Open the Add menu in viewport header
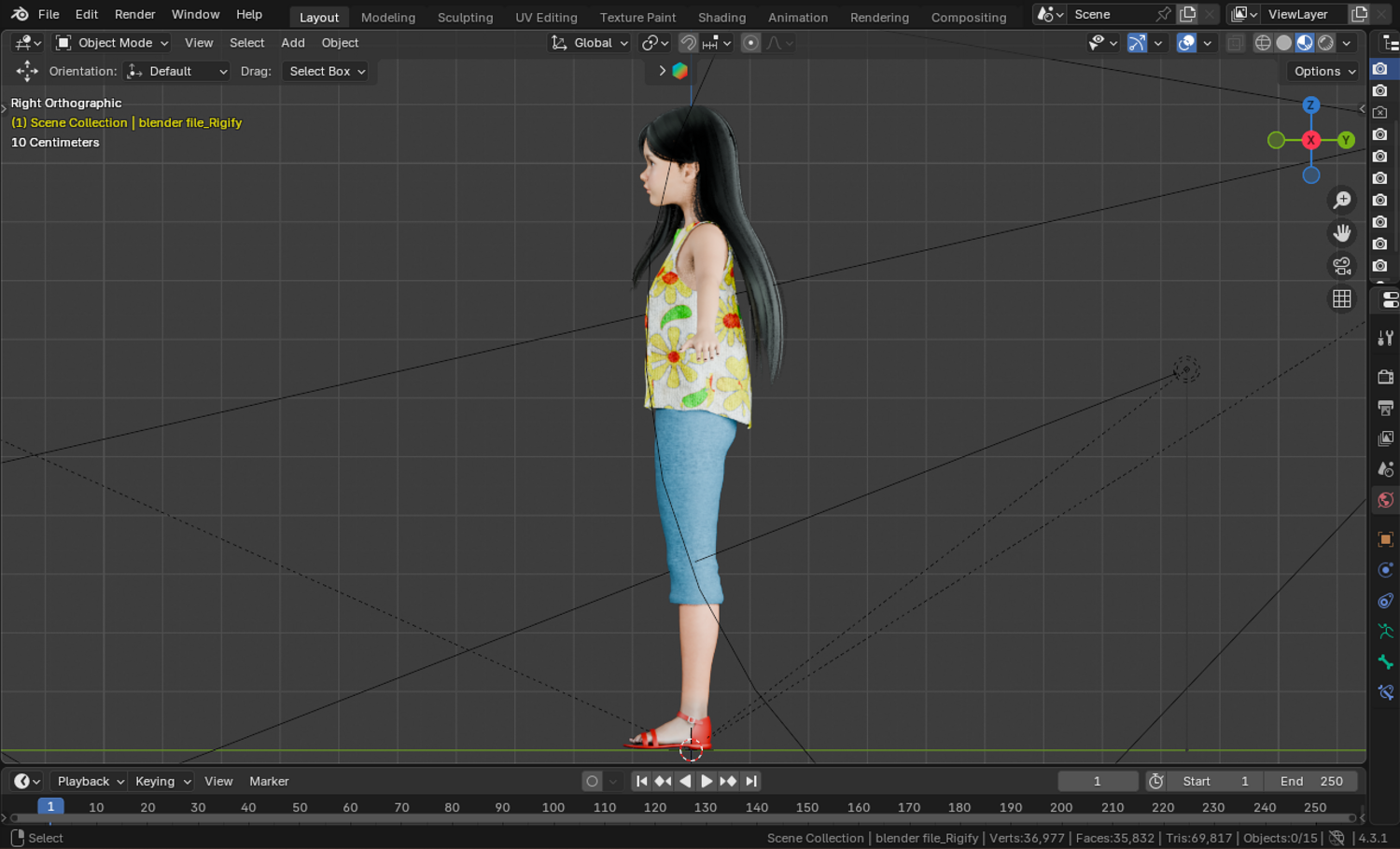1400x849 pixels. tap(293, 43)
